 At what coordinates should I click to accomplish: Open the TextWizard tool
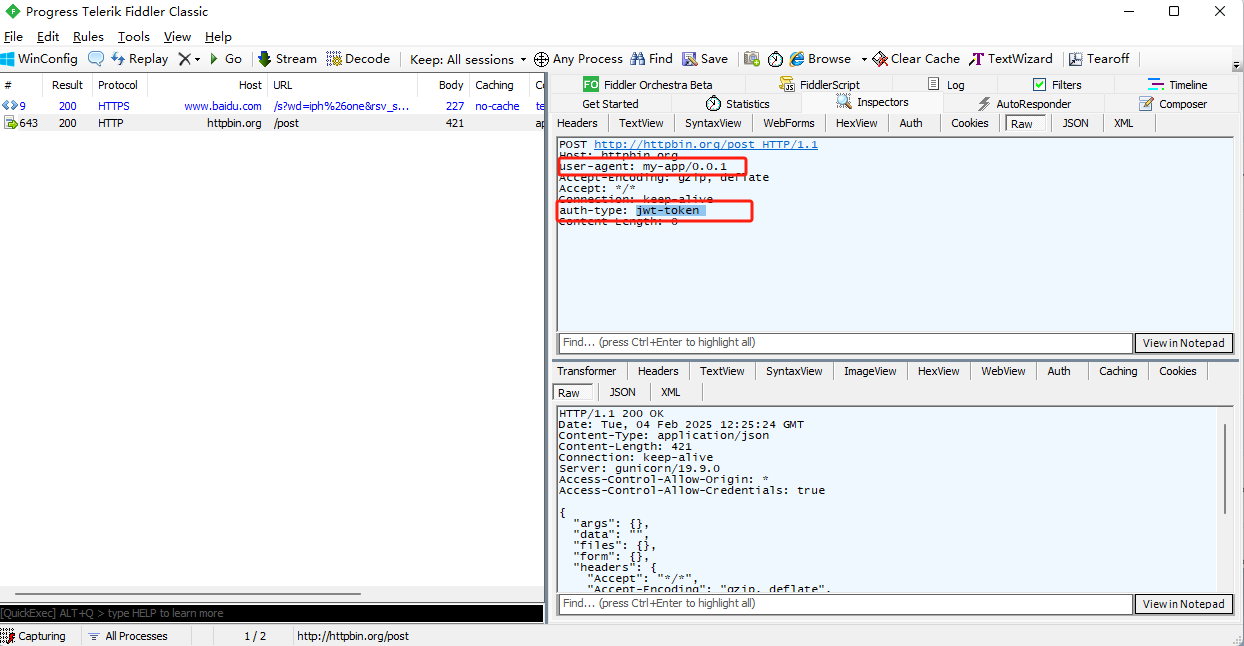1011,59
